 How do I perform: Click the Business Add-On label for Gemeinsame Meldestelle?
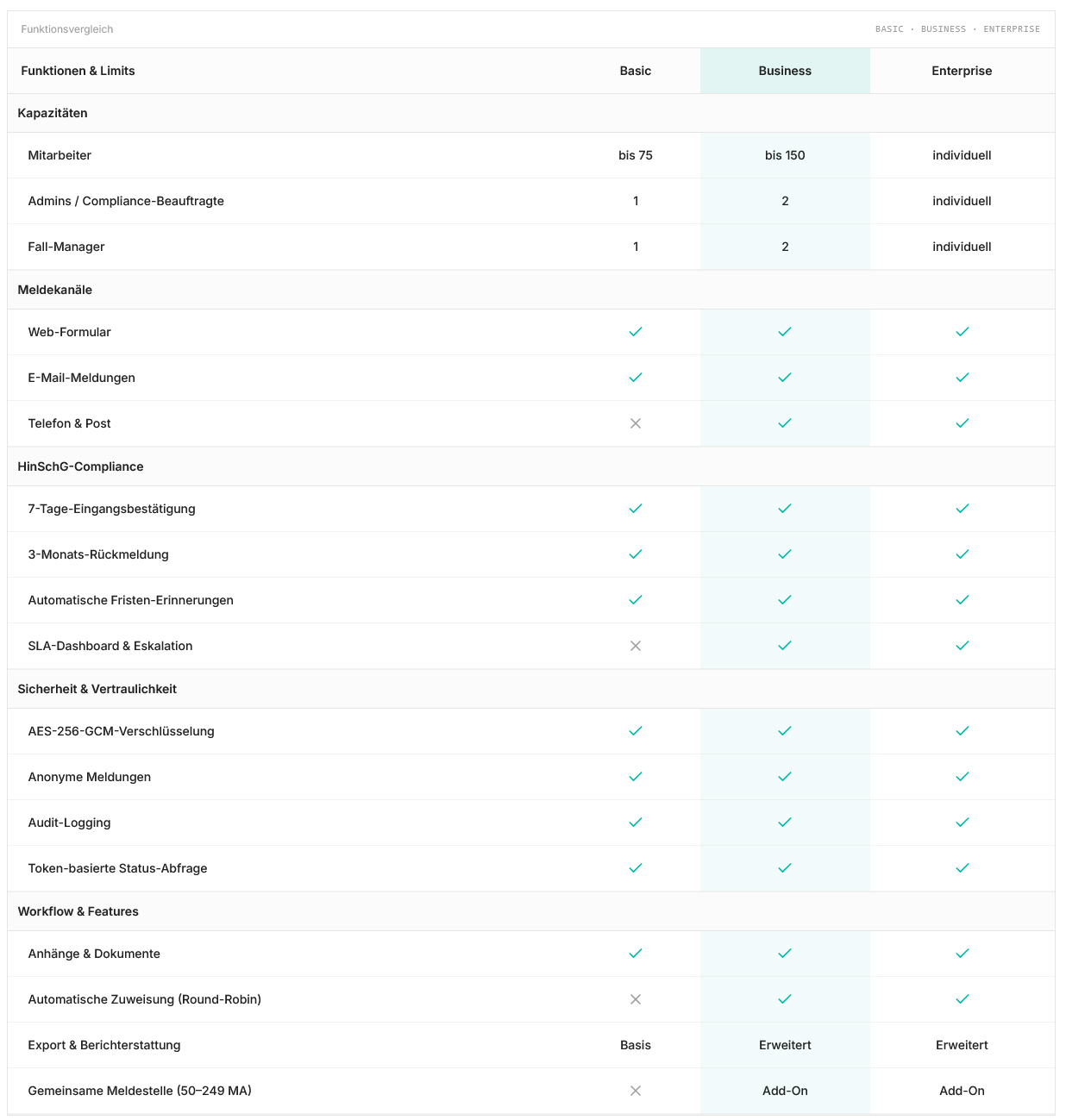tap(785, 1091)
